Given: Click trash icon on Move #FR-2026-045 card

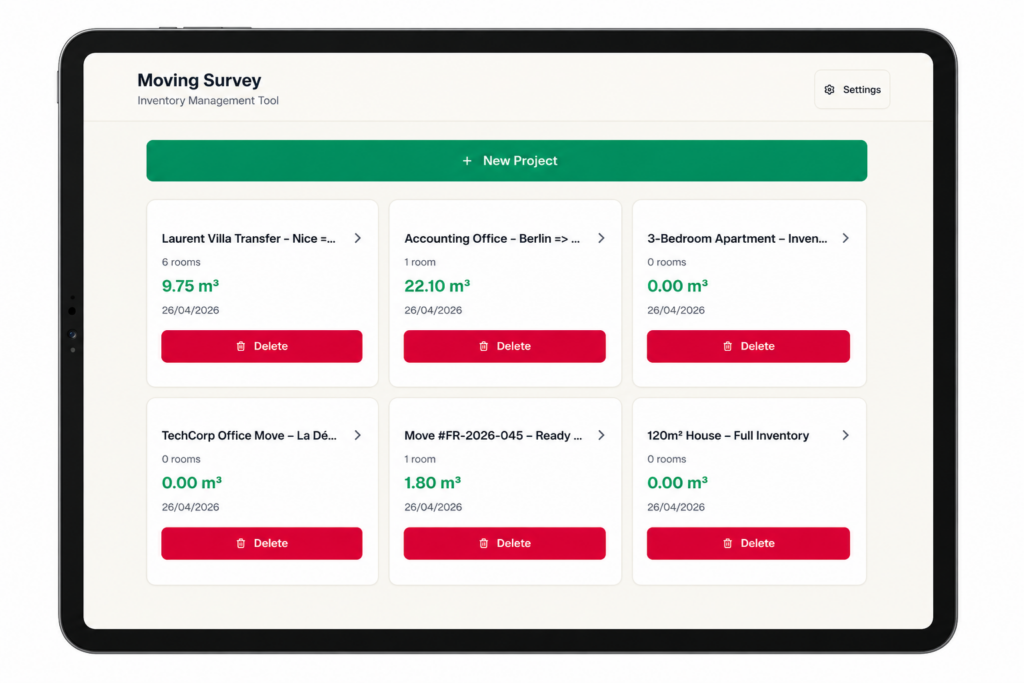Looking at the screenshot, I should click(x=483, y=544).
